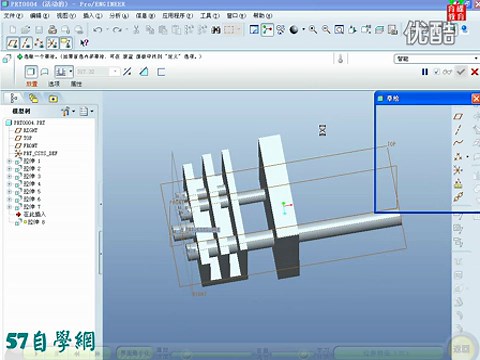Toggle datum planes display
This screenshot has width=480, height=360.
click(x=13, y=43)
